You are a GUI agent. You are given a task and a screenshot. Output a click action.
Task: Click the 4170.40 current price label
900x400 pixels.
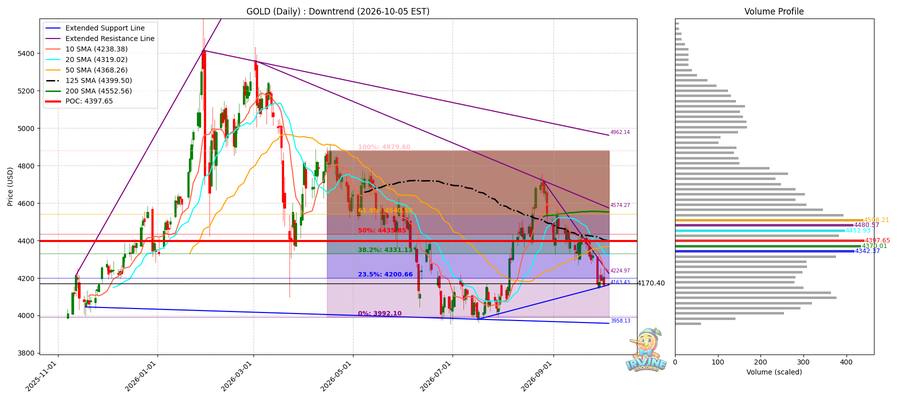click(651, 283)
